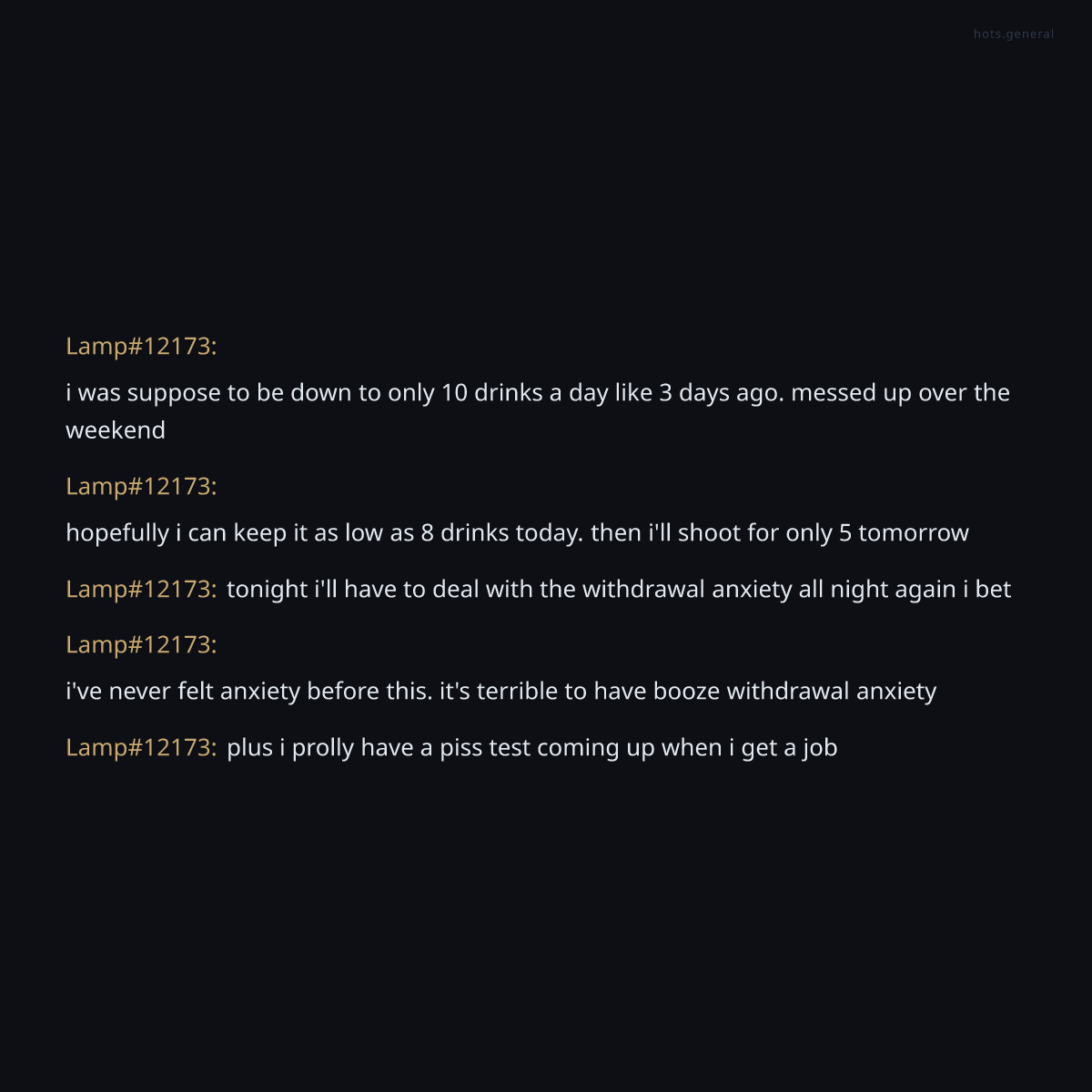
Task: Click the text 'then i'll shoot for only 5 tomorrow'
Action: tap(779, 533)
